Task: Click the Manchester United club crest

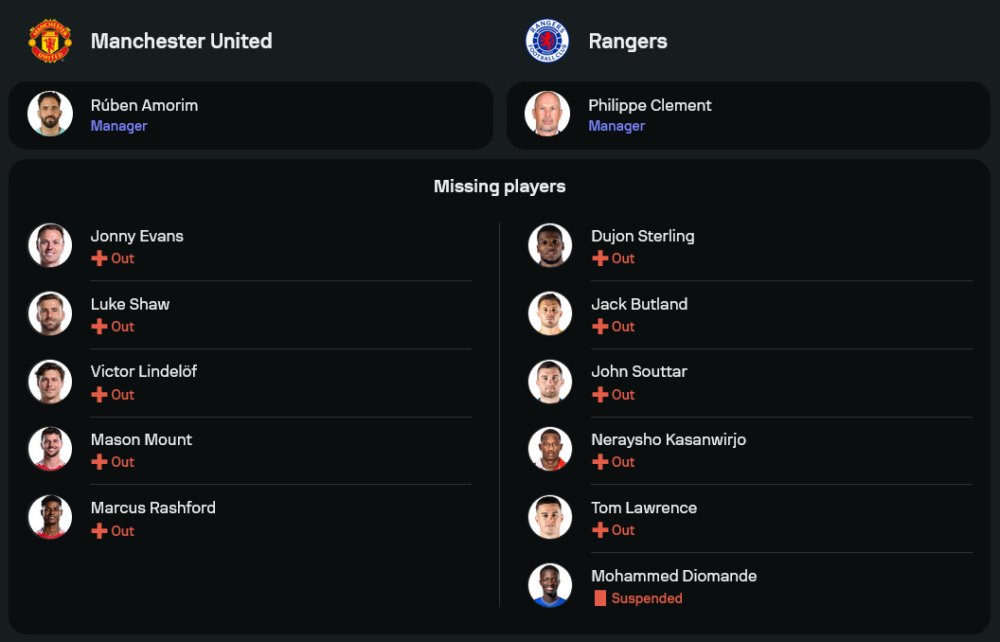Action: [x=49, y=41]
